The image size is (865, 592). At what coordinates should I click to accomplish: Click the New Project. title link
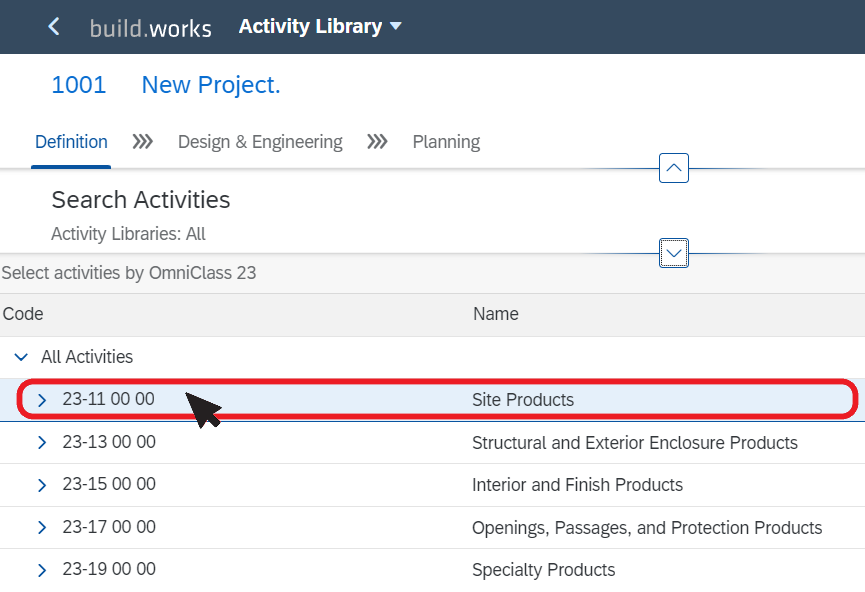pos(211,85)
